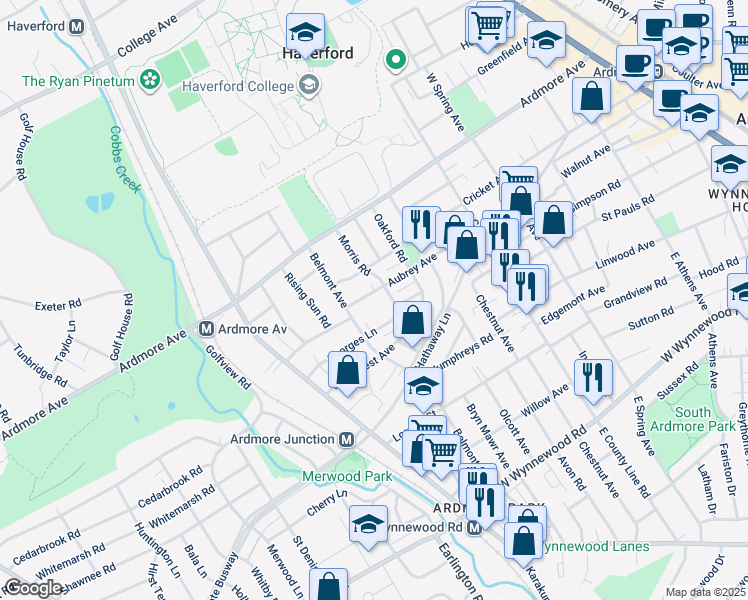Select the school marker below Humphreys Rd
The width and height of the screenshot is (748, 600).
click(423, 386)
